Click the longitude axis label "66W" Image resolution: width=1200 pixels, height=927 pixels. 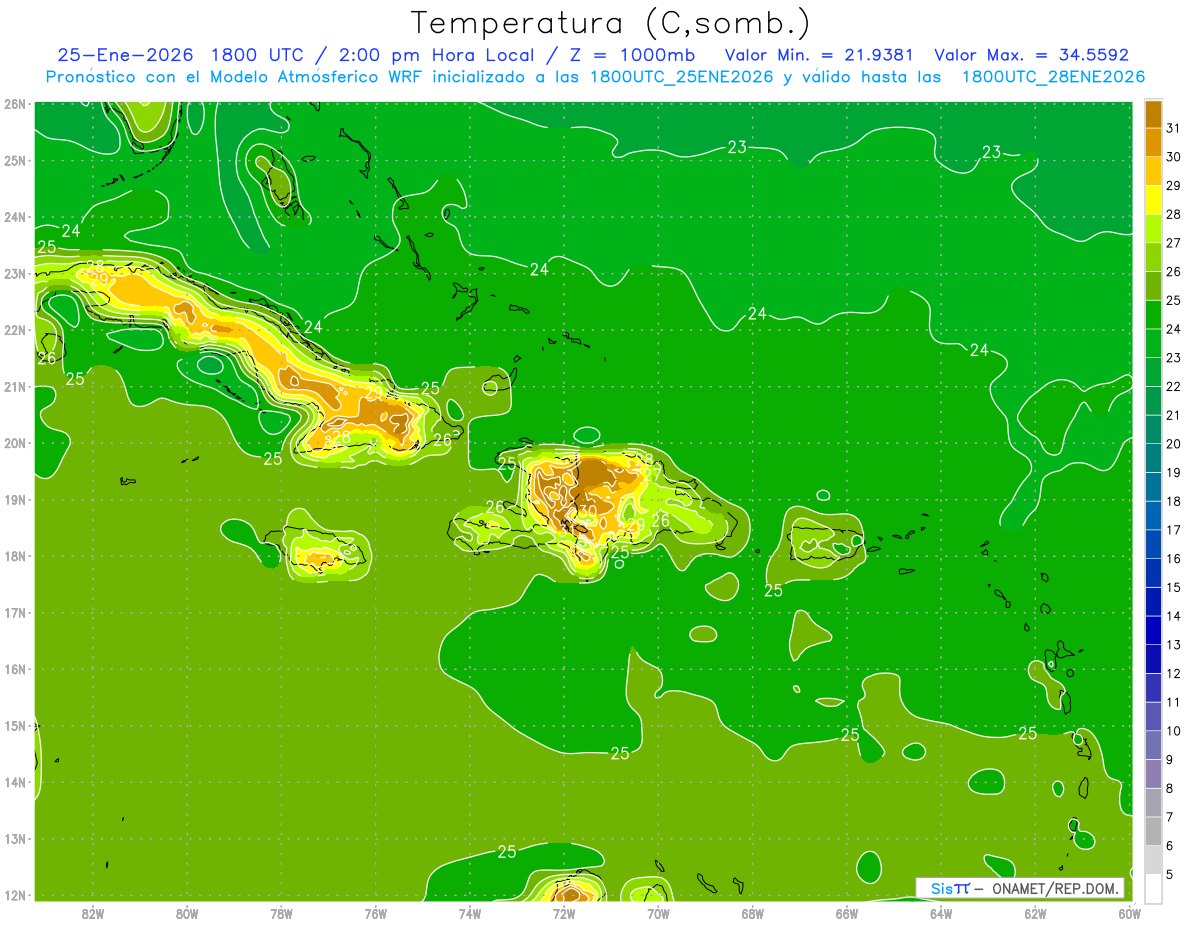click(x=847, y=913)
